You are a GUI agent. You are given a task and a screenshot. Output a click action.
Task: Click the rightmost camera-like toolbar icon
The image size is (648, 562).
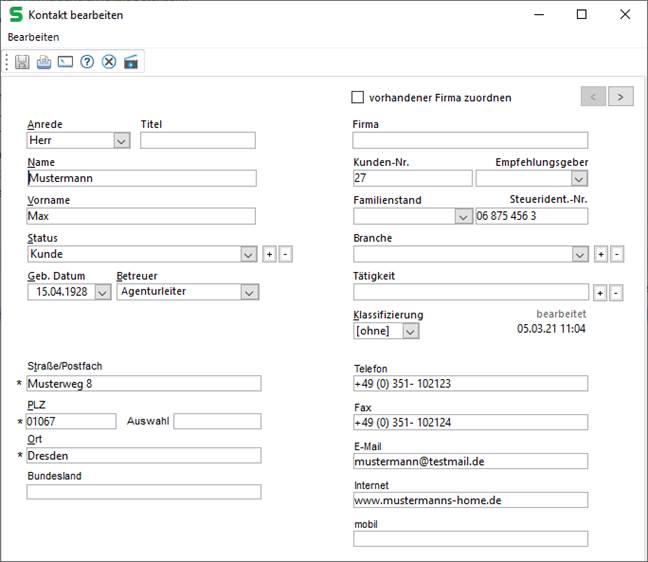pos(131,62)
